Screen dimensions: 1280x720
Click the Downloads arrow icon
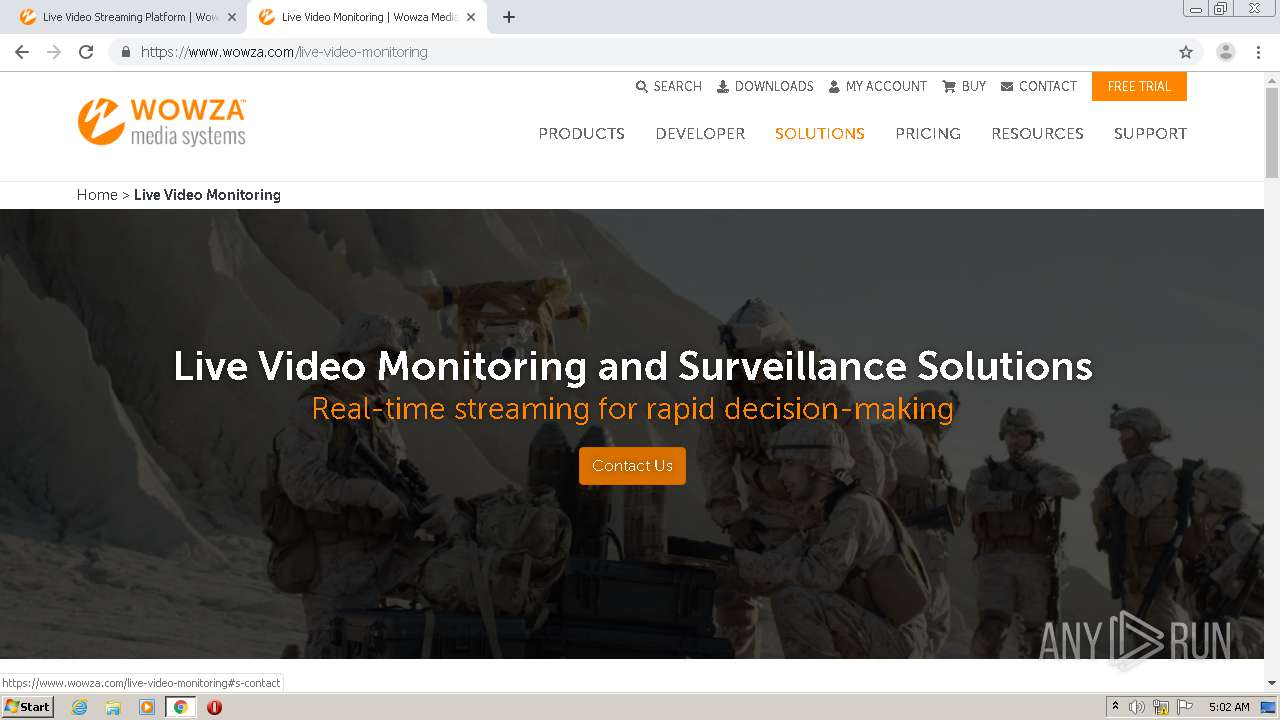coord(723,87)
